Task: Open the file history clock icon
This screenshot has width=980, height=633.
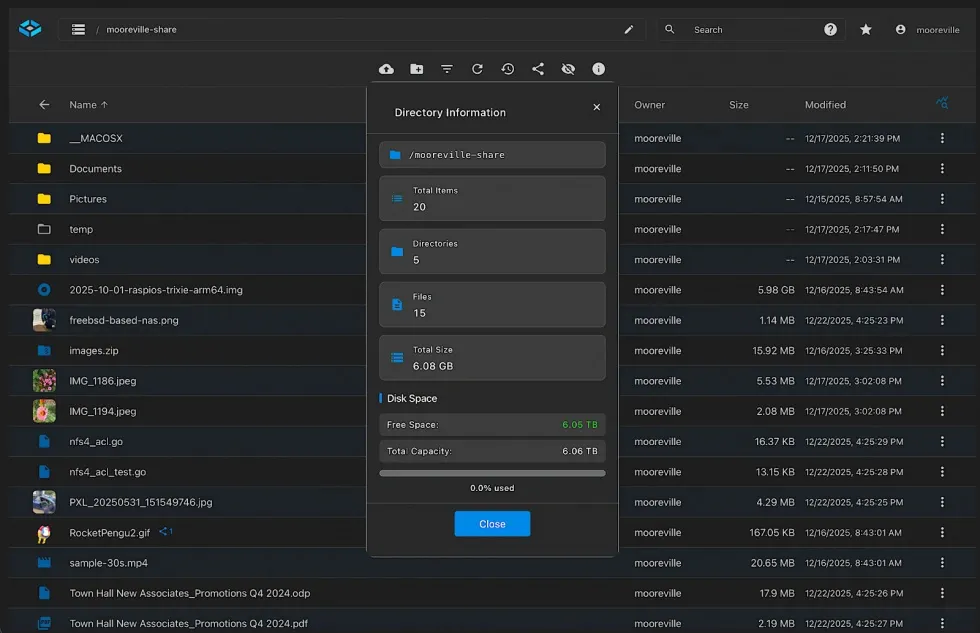Action: click(507, 69)
